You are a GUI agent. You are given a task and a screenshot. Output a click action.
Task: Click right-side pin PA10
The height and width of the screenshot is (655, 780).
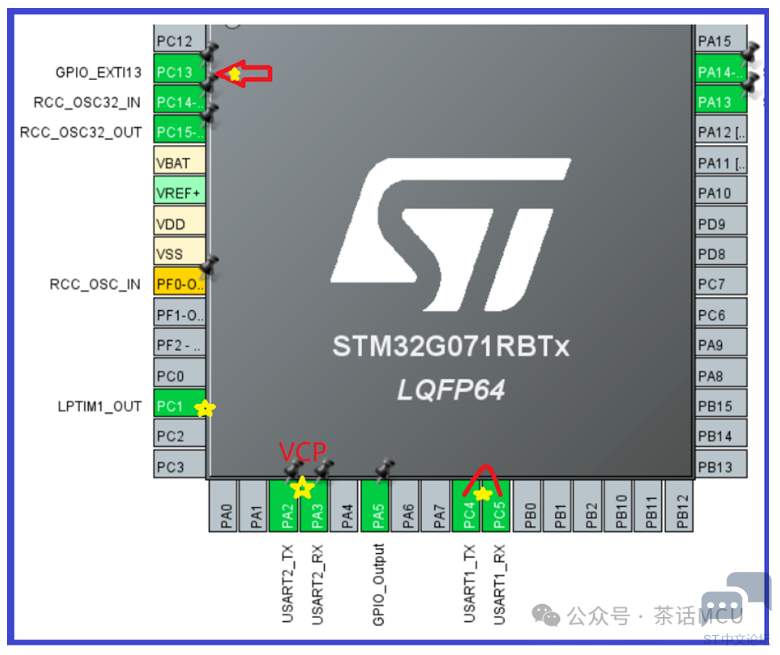(x=721, y=190)
